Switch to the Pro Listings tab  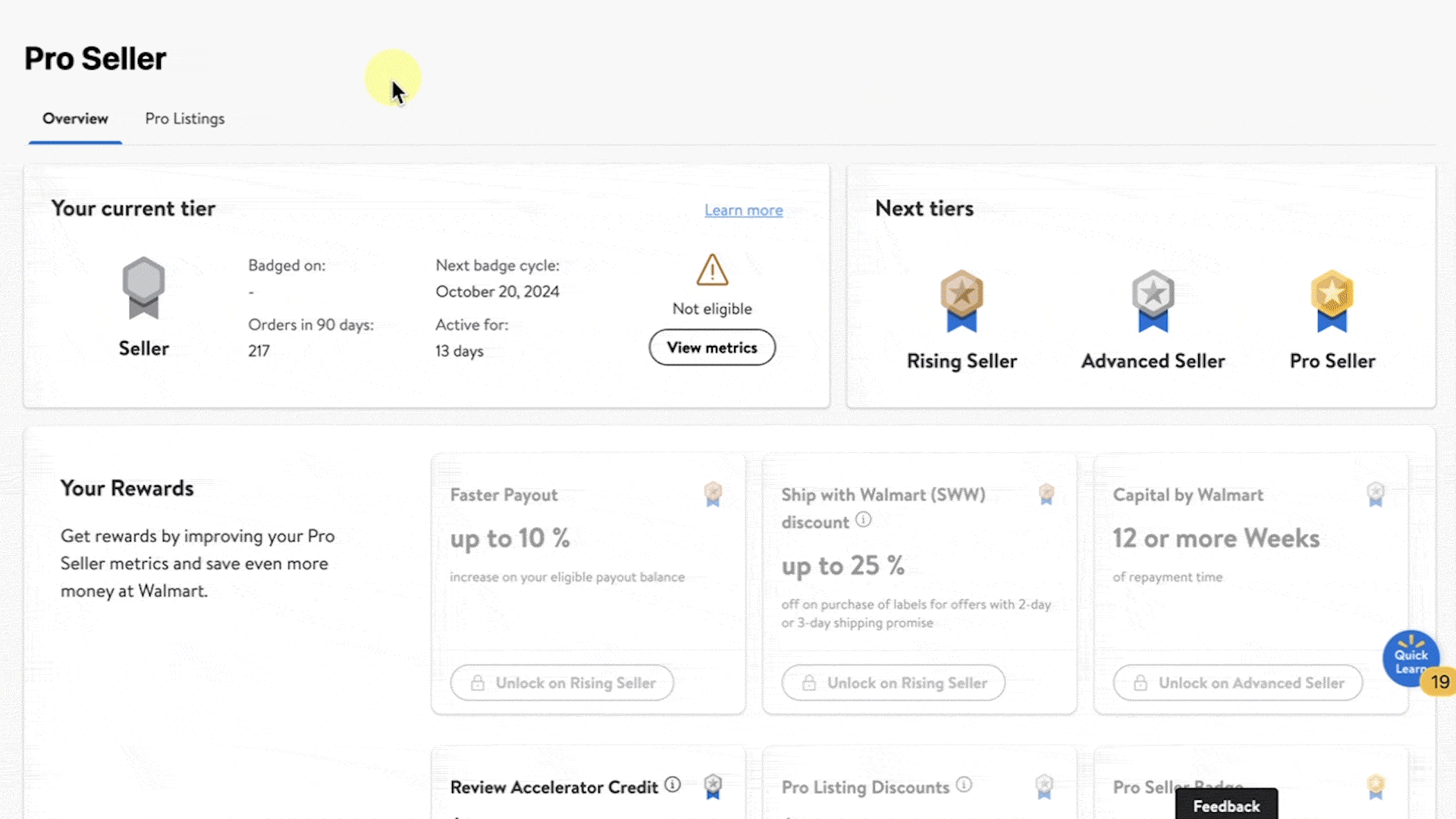point(185,118)
